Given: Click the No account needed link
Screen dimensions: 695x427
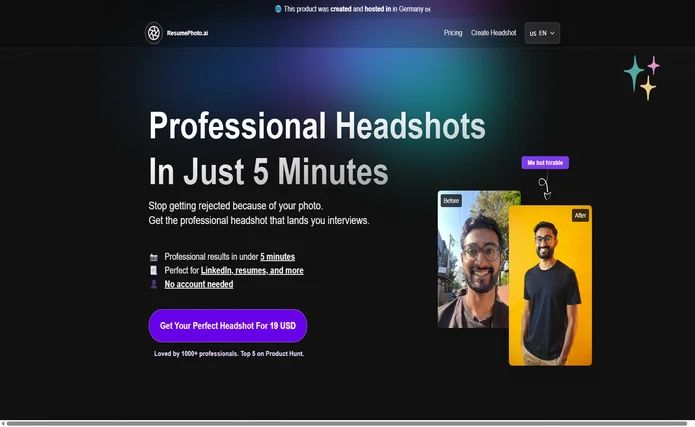Looking at the screenshot, I should [199, 285].
